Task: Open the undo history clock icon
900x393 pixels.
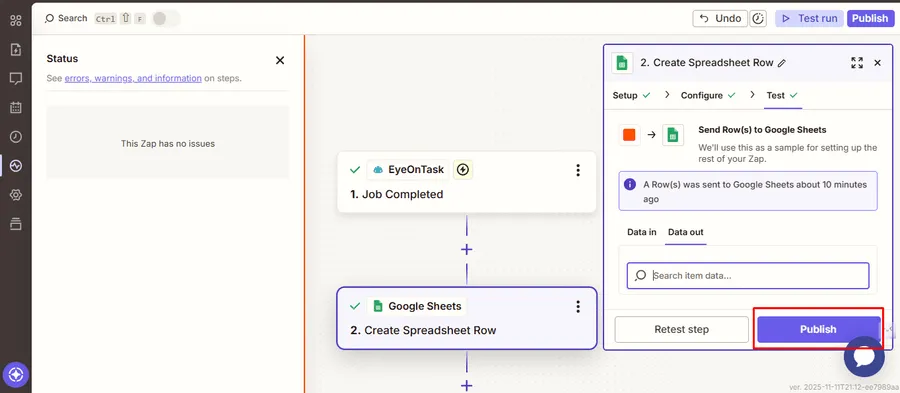Action: coord(759,18)
